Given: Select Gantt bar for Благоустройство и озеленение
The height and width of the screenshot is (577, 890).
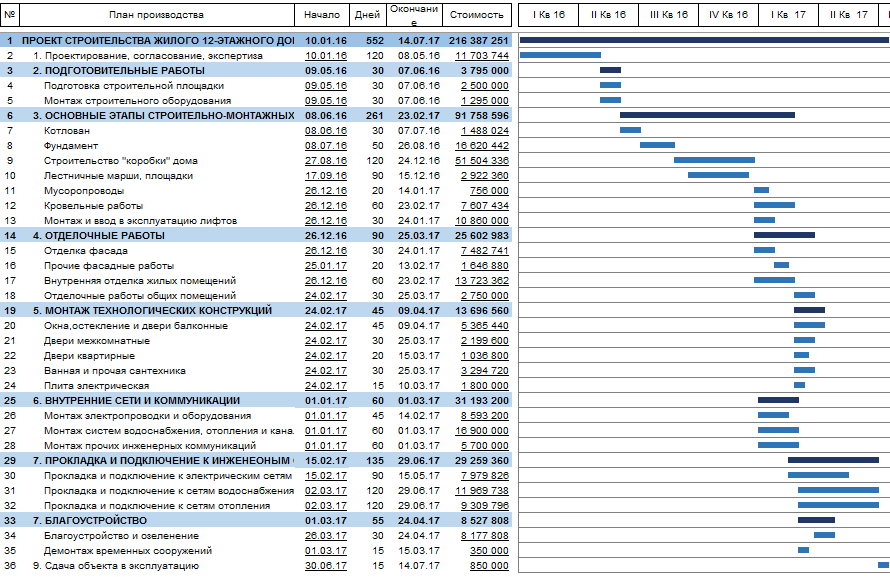Looking at the screenshot, I should tap(824, 535).
